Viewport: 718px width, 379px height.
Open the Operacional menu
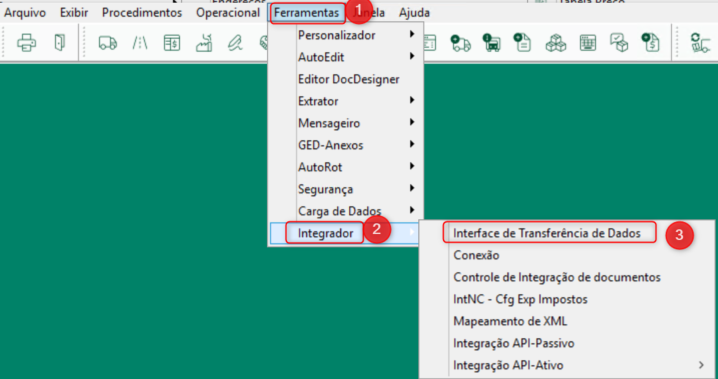[x=228, y=13]
